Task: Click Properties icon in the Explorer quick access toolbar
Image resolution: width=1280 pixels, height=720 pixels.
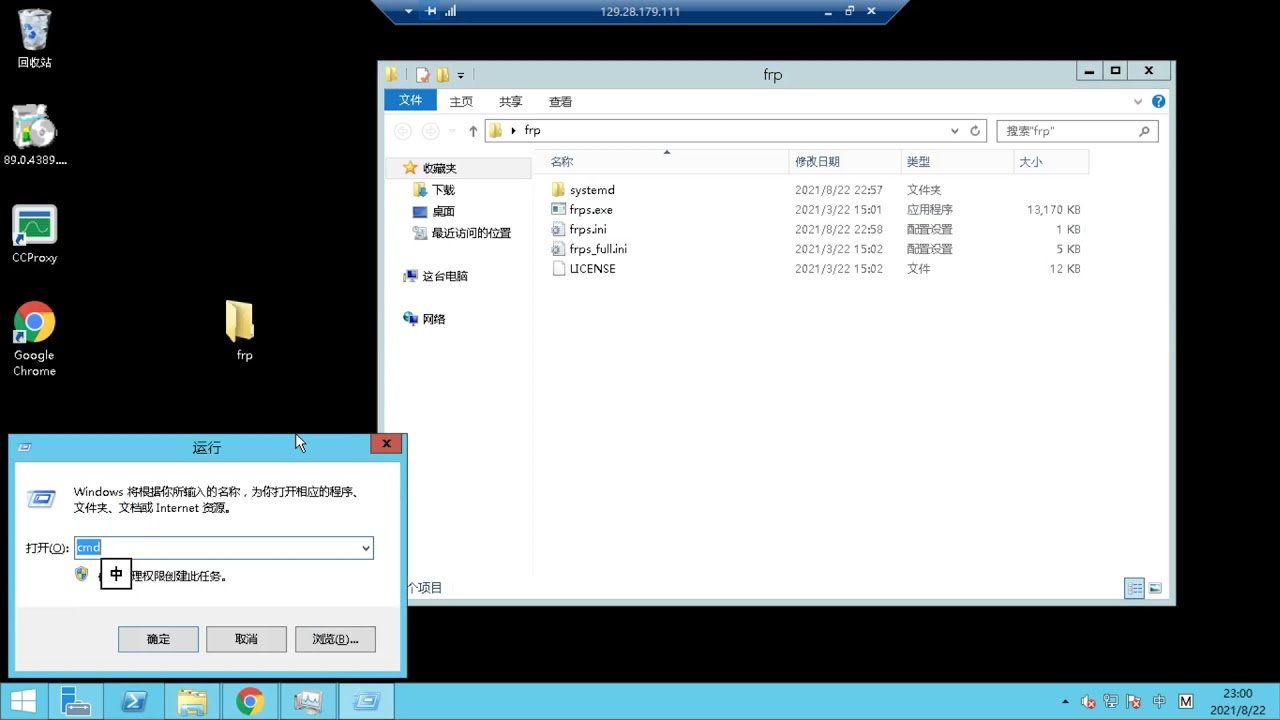Action: click(x=423, y=75)
